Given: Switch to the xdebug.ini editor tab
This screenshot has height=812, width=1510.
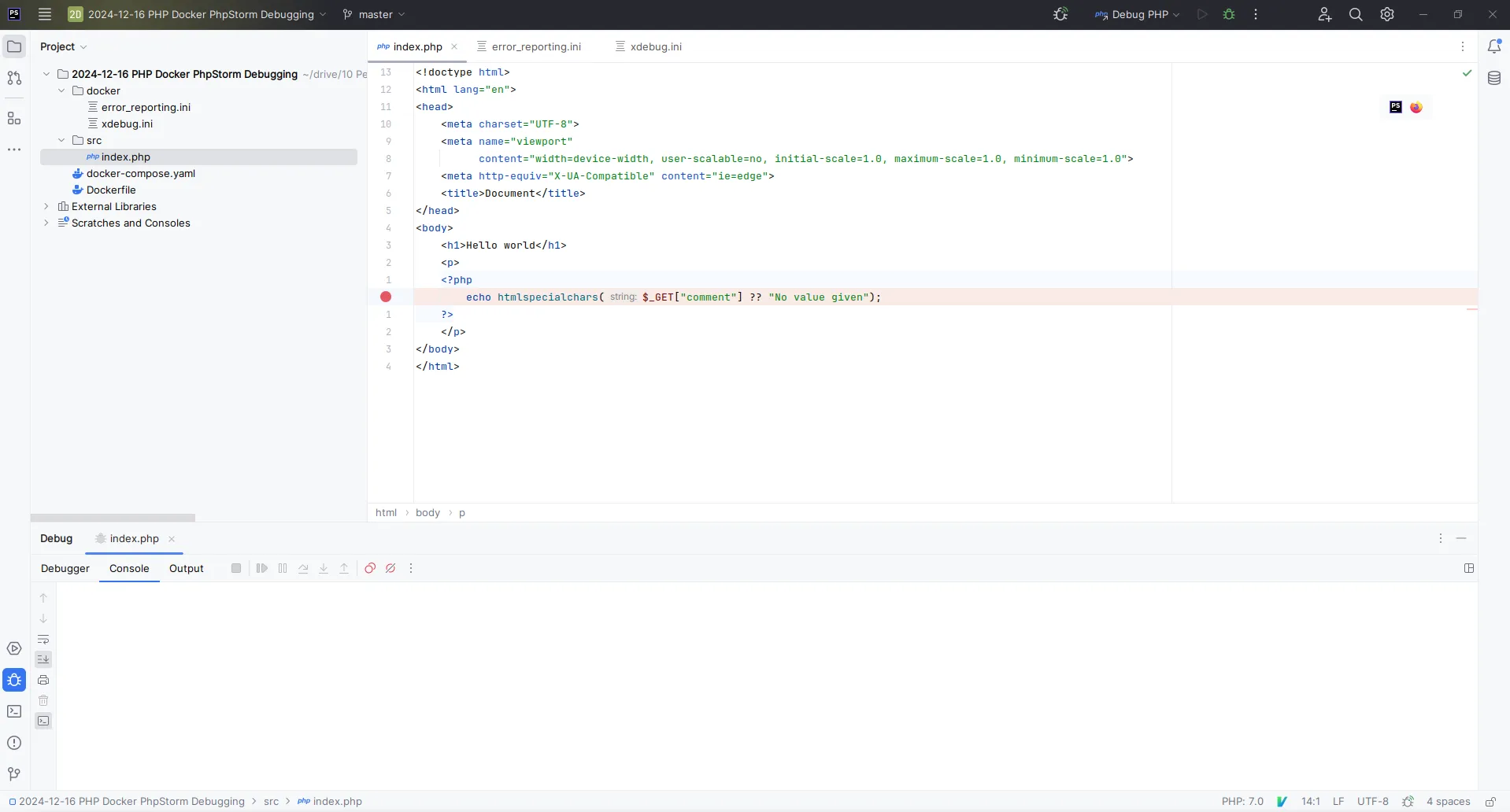Looking at the screenshot, I should pyautogui.click(x=655, y=46).
